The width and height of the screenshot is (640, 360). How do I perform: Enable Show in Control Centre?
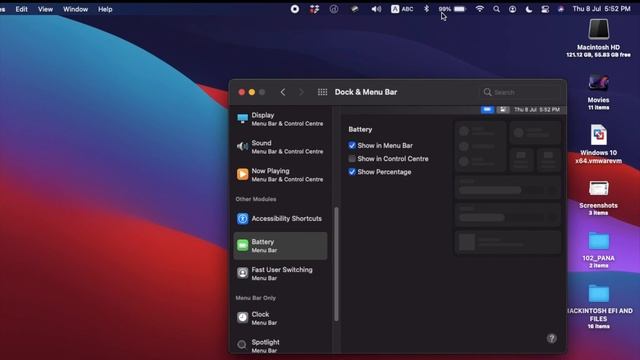[x=352, y=158]
